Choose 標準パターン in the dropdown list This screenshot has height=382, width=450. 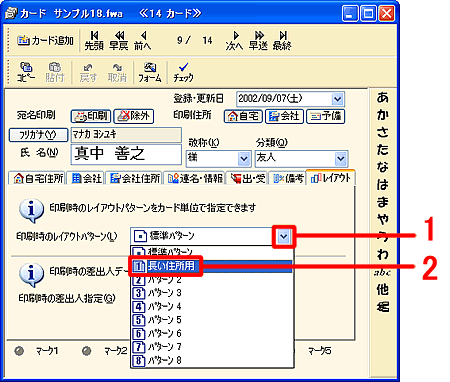[212, 251]
